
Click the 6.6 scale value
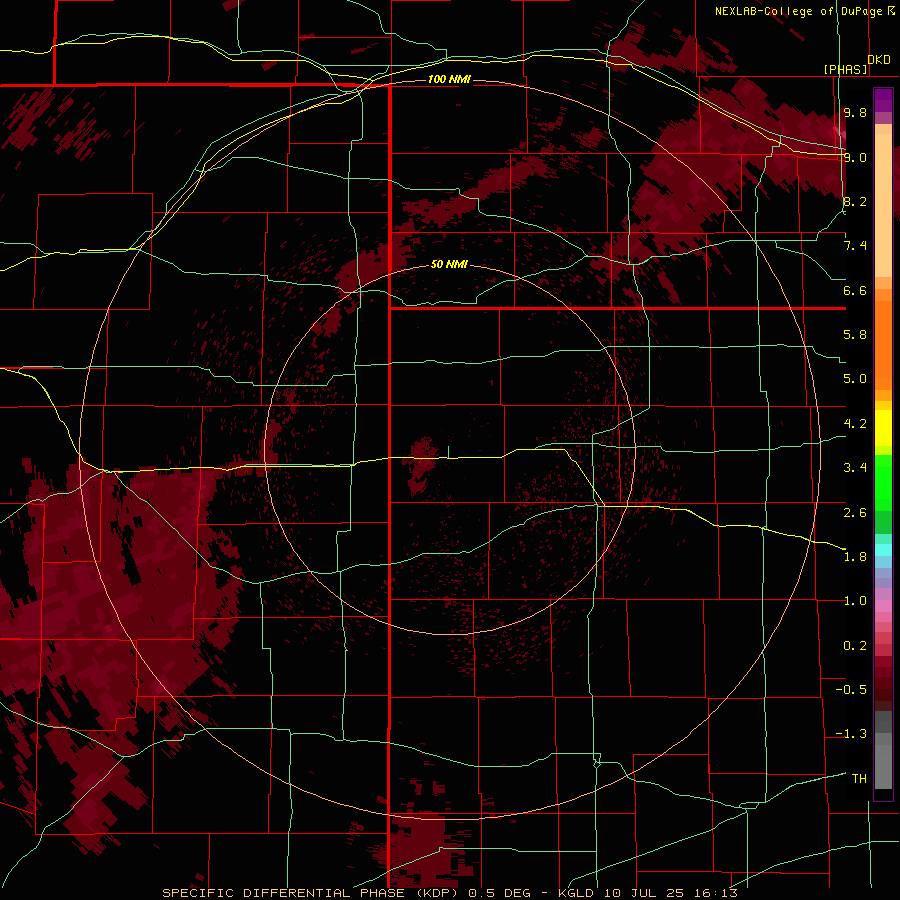855,290
